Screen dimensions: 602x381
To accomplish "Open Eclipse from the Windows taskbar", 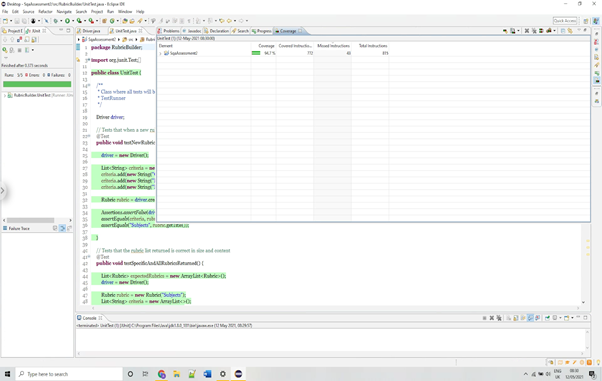I will (x=238, y=374).
